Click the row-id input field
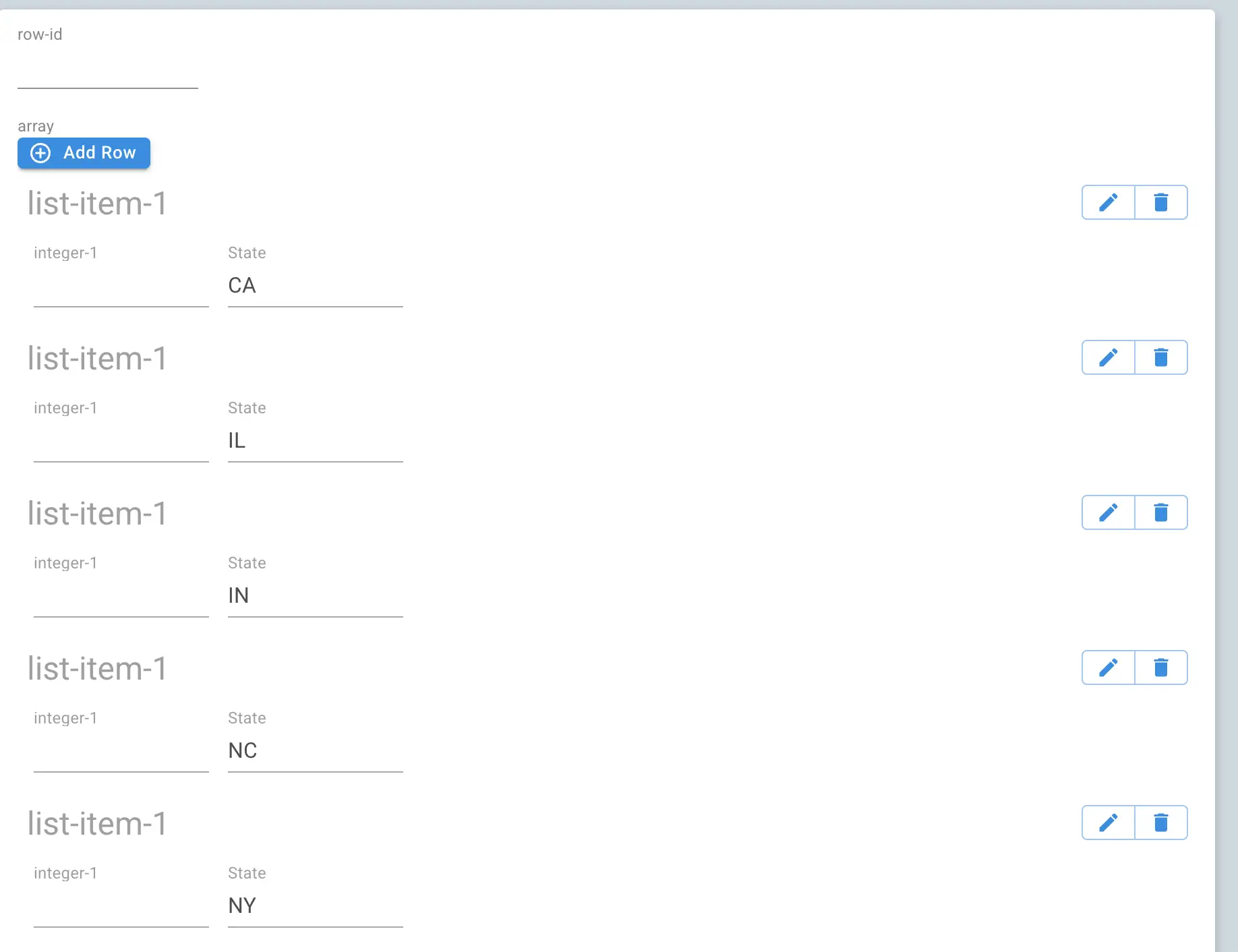This screenshot has width=1238, height=952. click(107, 78)
